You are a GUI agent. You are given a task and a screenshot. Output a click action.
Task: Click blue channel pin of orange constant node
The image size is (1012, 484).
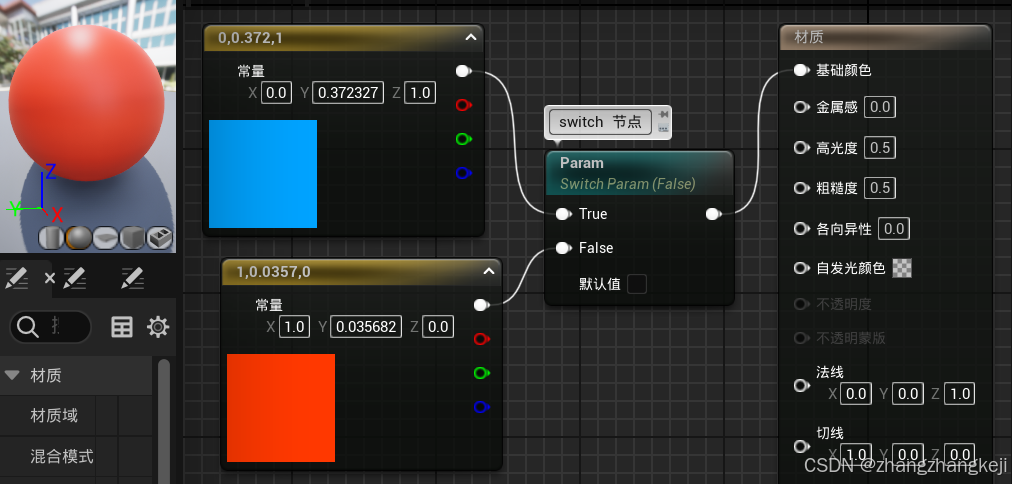click(x=481, y=407)
